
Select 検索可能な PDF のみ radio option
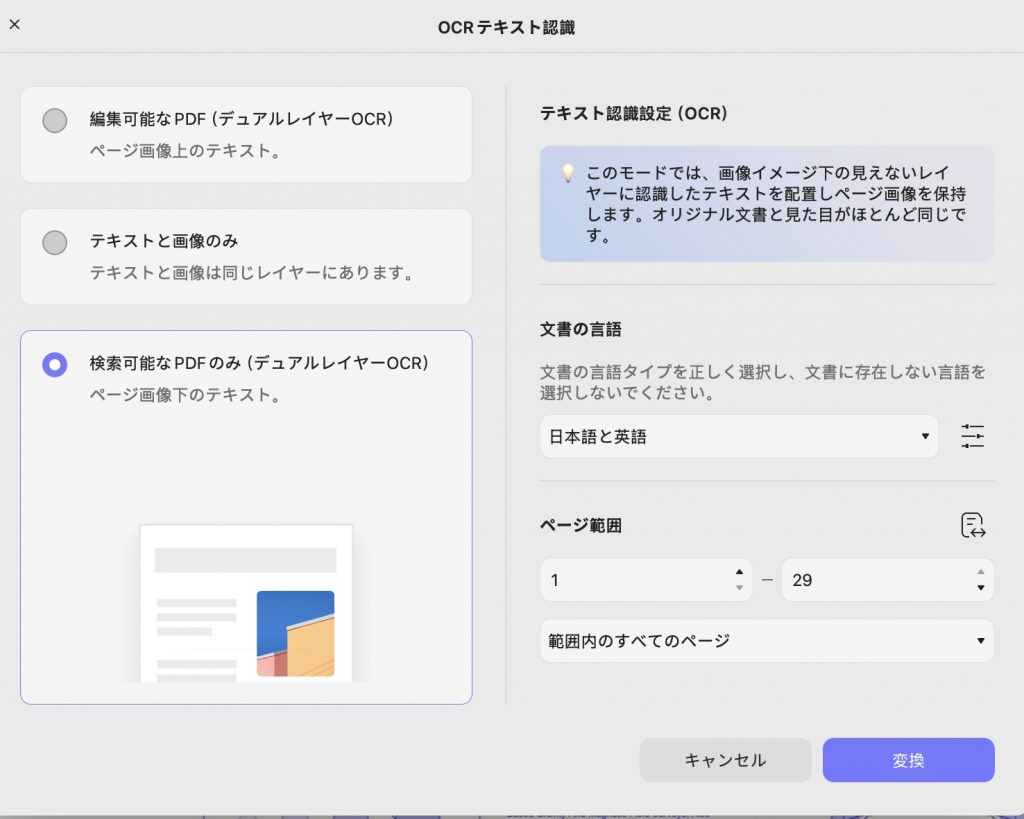(55, 364)
